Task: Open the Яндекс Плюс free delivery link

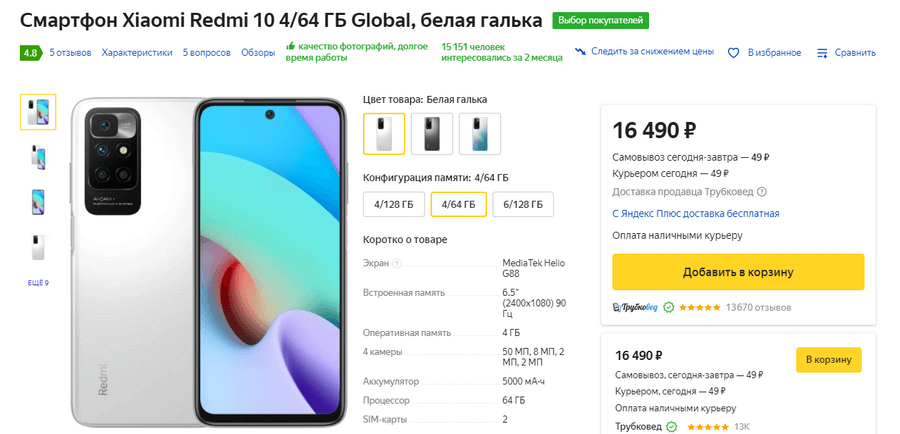Action: tap(695, 213)
